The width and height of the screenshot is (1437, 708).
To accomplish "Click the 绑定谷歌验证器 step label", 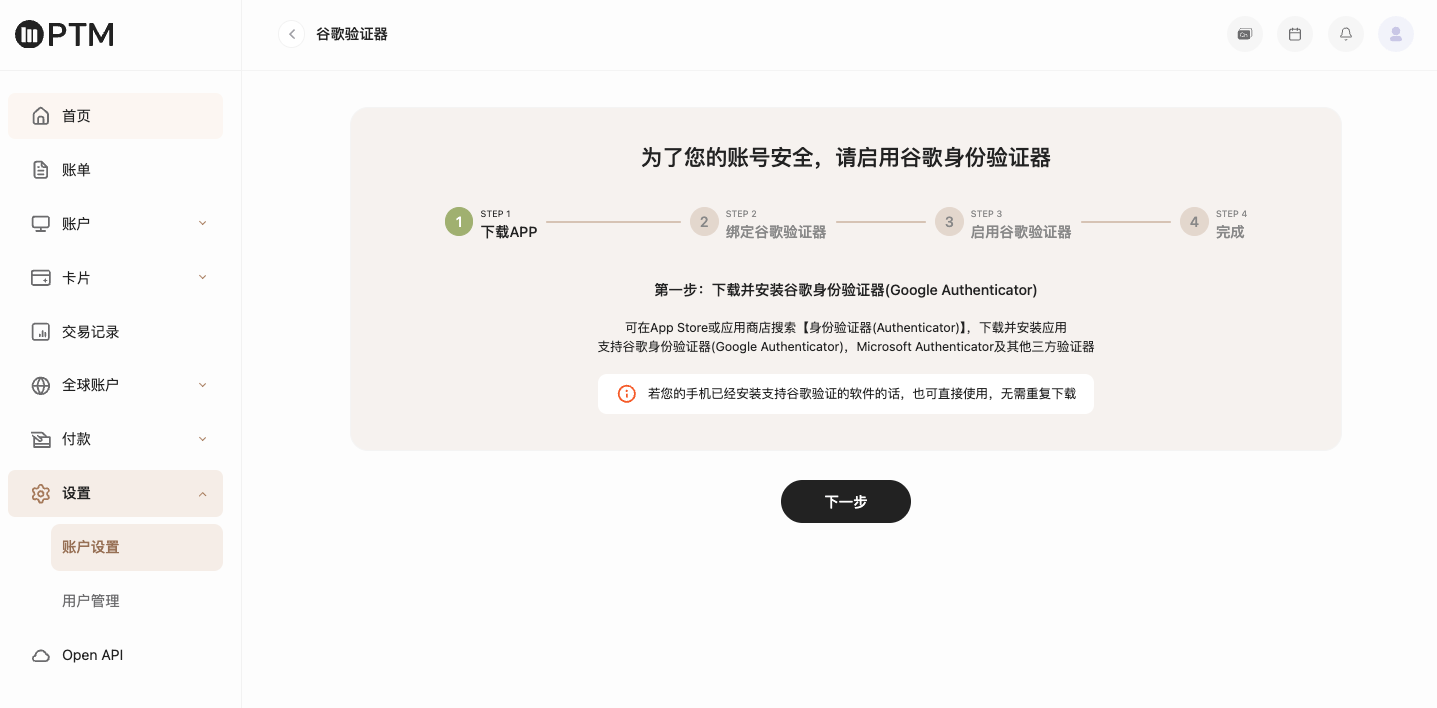I will (x=776, y=232).
